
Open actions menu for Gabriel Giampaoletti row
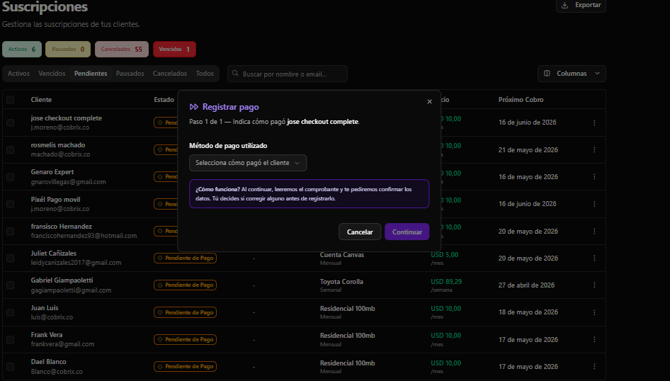[594, 285]
